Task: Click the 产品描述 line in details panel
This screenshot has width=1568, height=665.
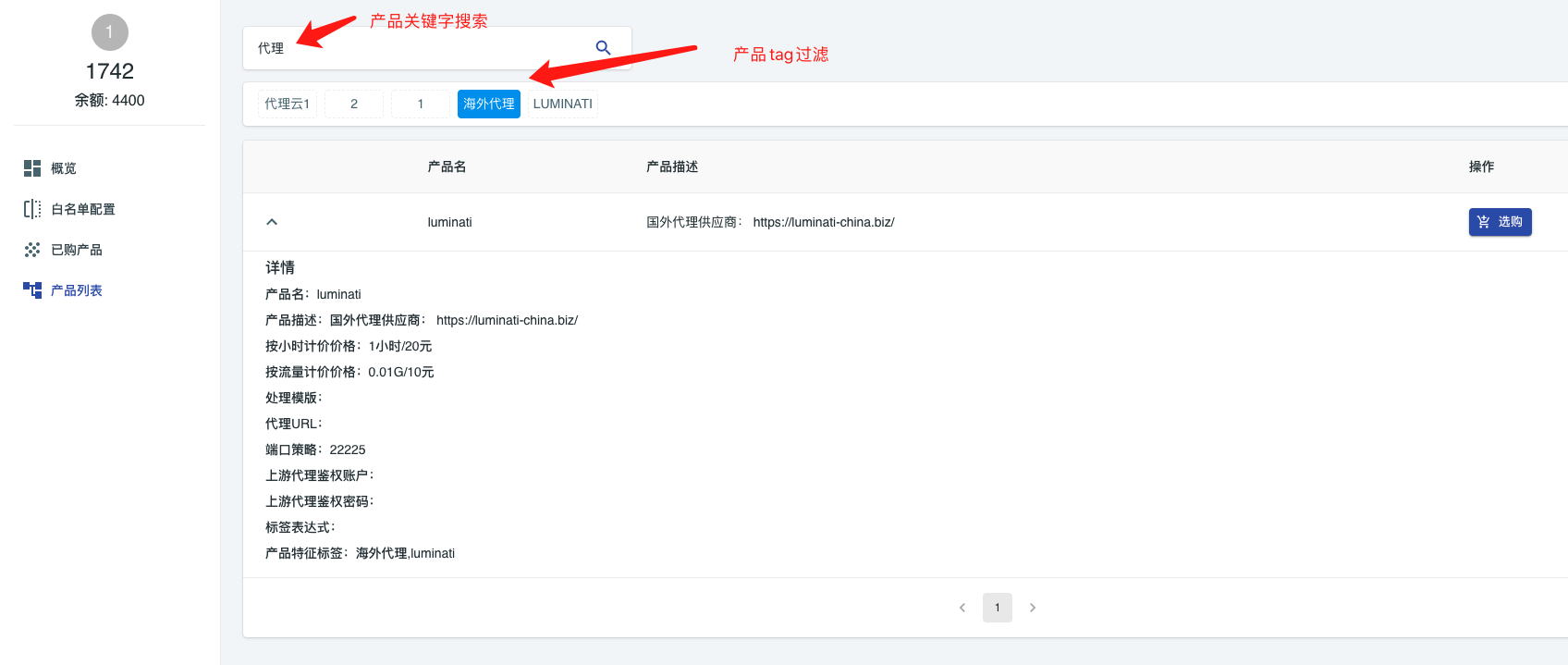Action: pos(422,320)
